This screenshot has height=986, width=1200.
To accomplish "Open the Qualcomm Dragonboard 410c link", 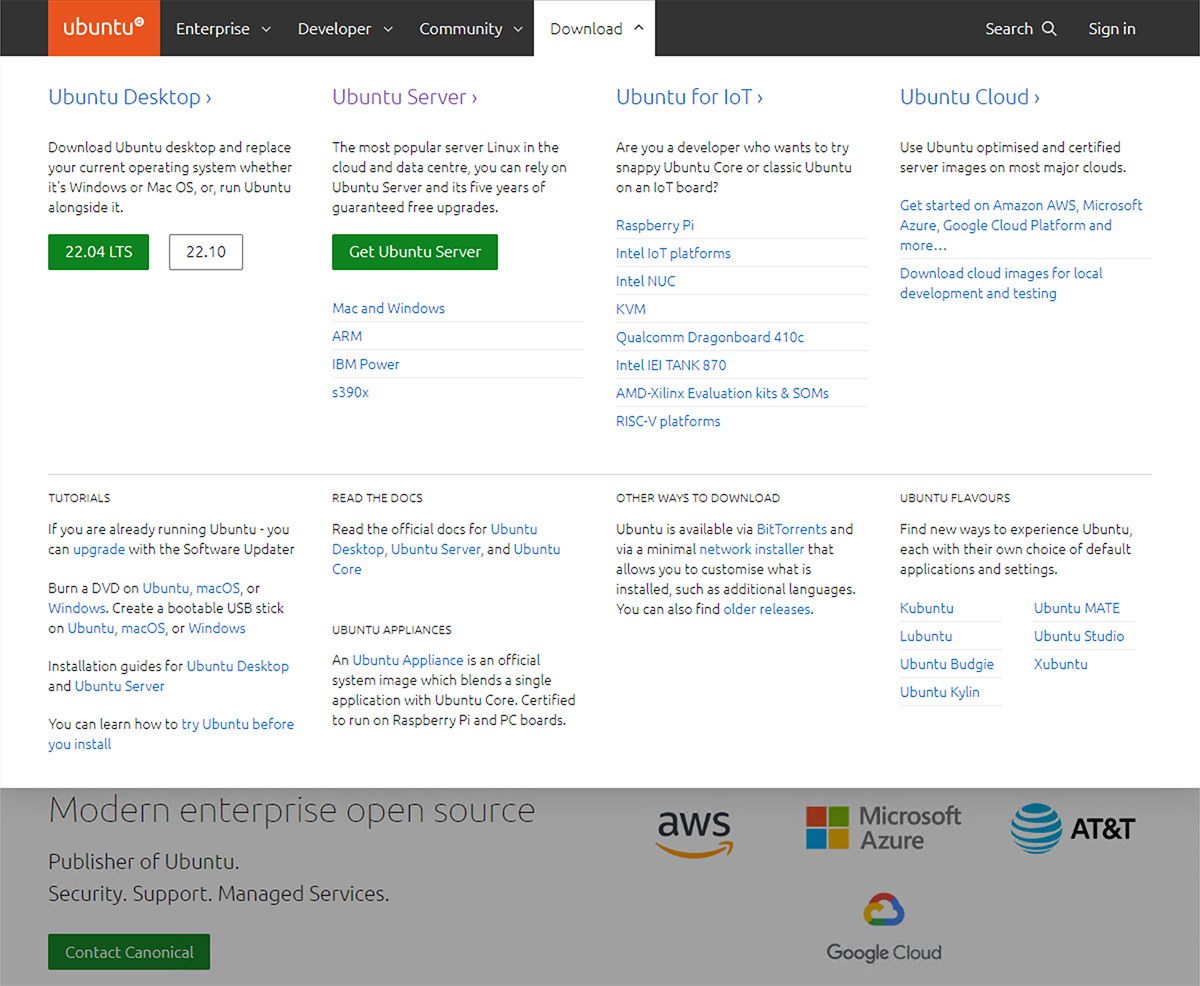I will click(710, 337).
